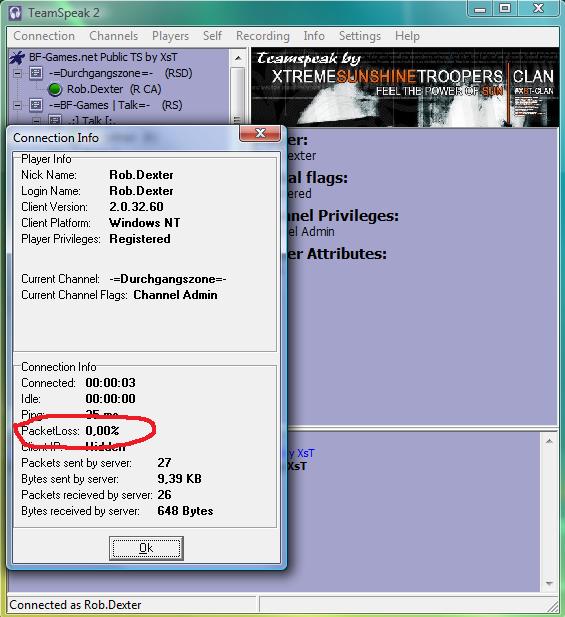565x617 pixels.
Task: Click the Ok button in Connection Info
Action: tap(146, 548)
